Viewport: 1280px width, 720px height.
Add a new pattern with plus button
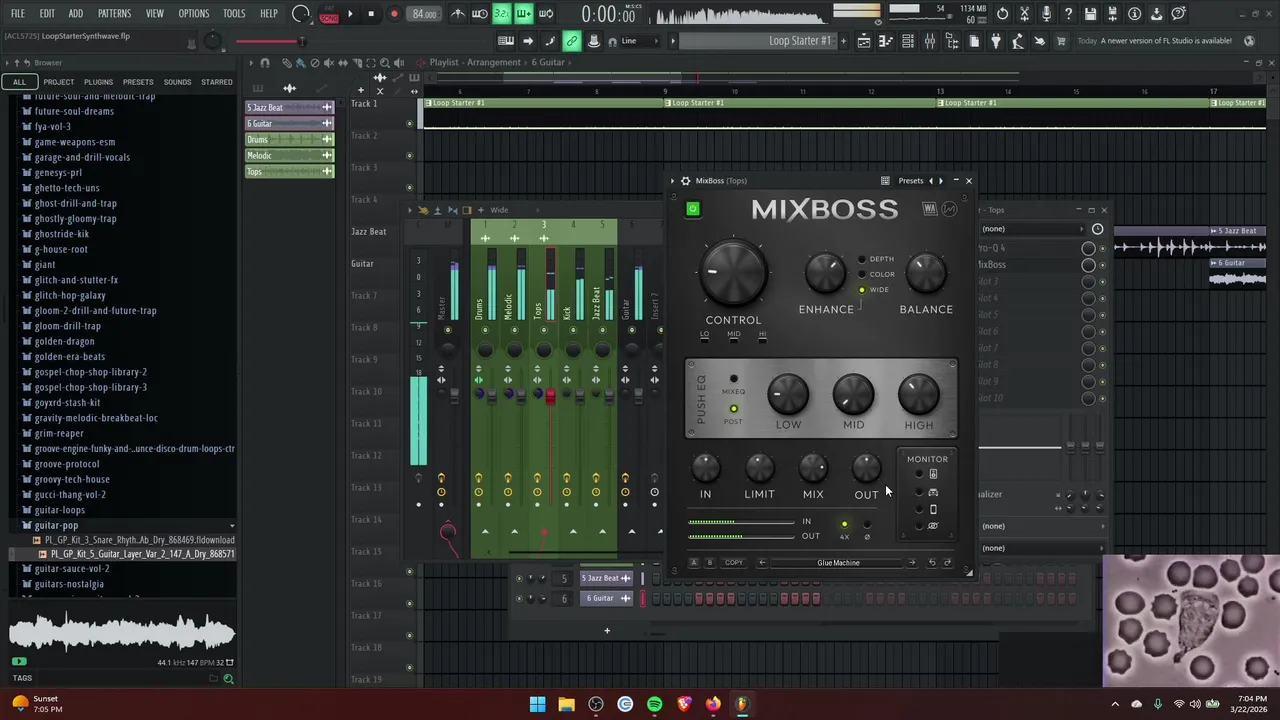[x=844, y=41]
